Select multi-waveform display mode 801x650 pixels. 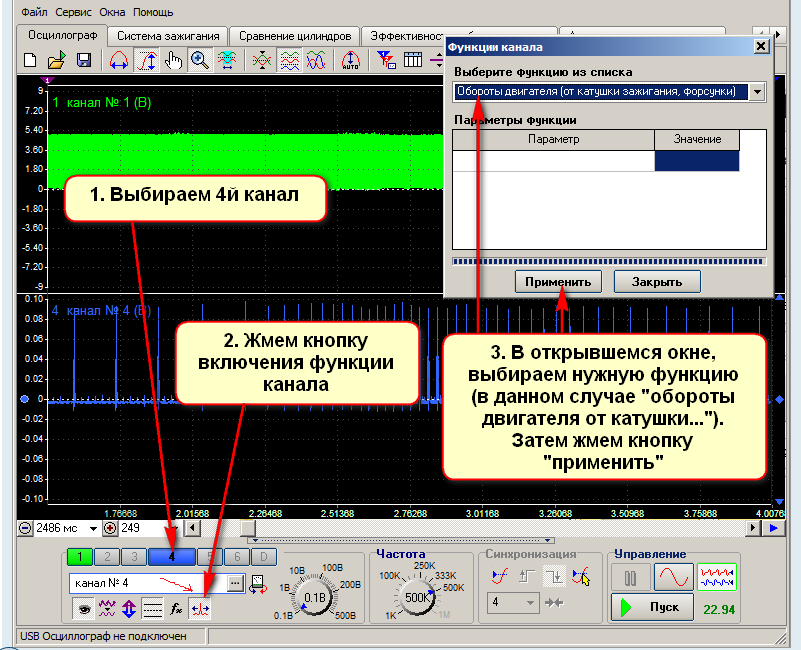click(717, 577)
